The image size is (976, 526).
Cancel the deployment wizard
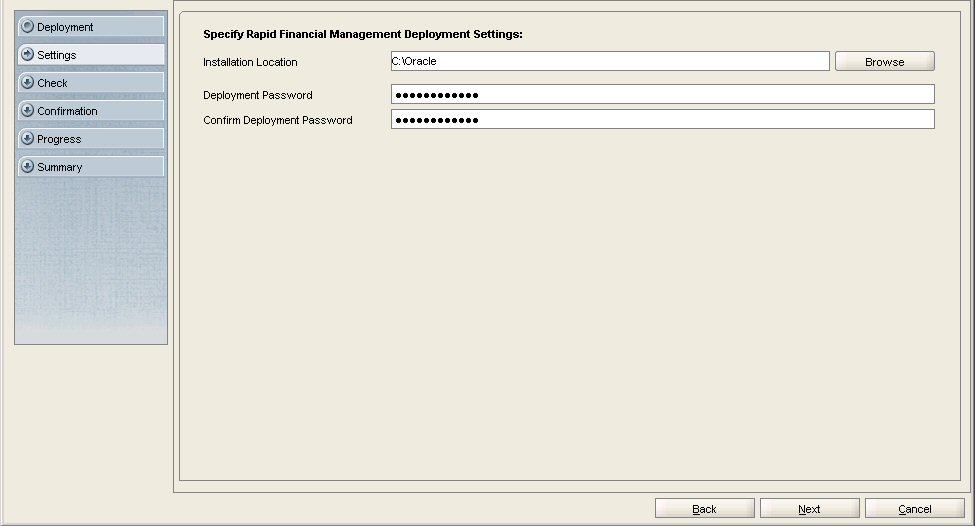[x=914, y=509]
